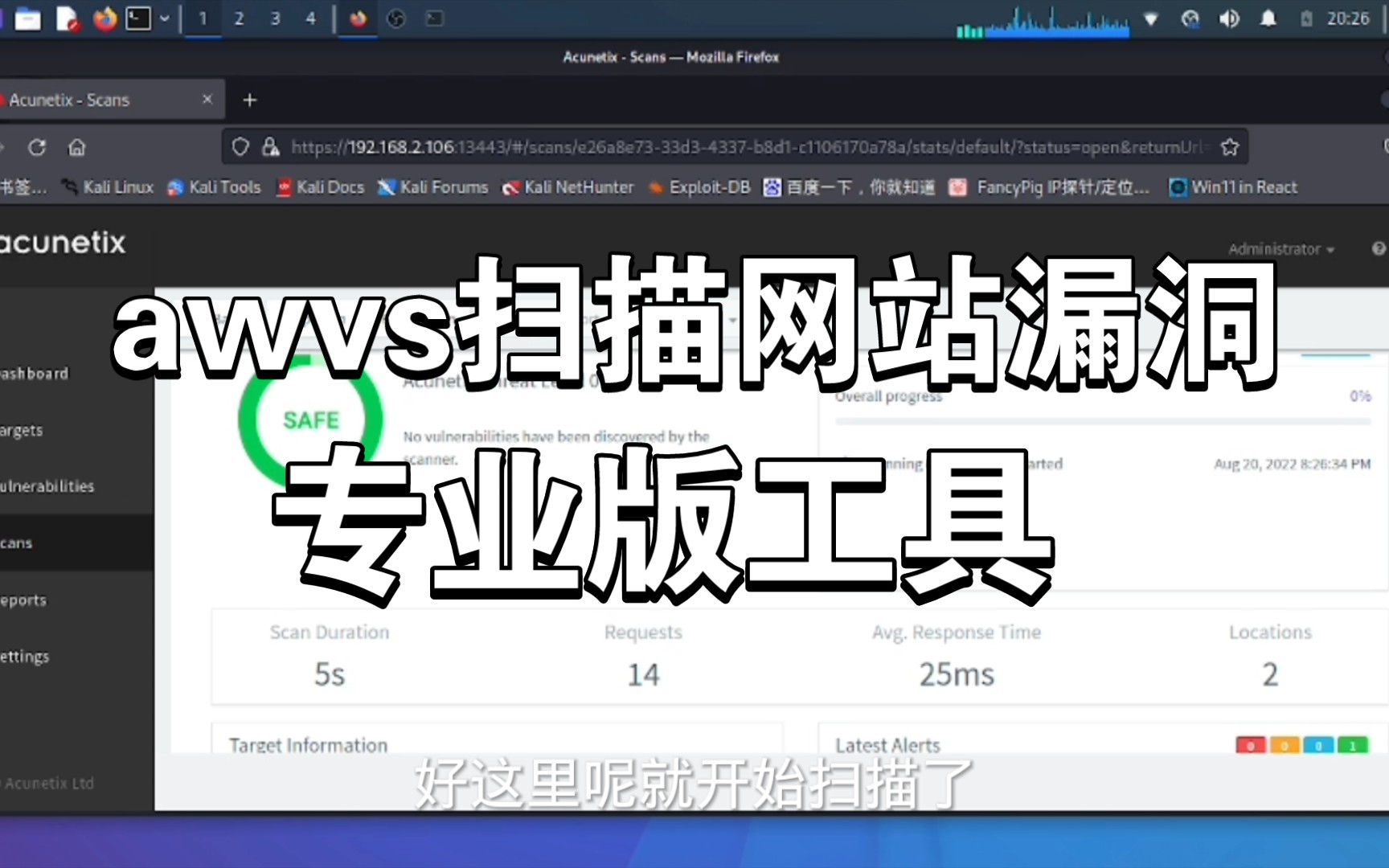Bookmark this page using the star icon

(1229, 146)
